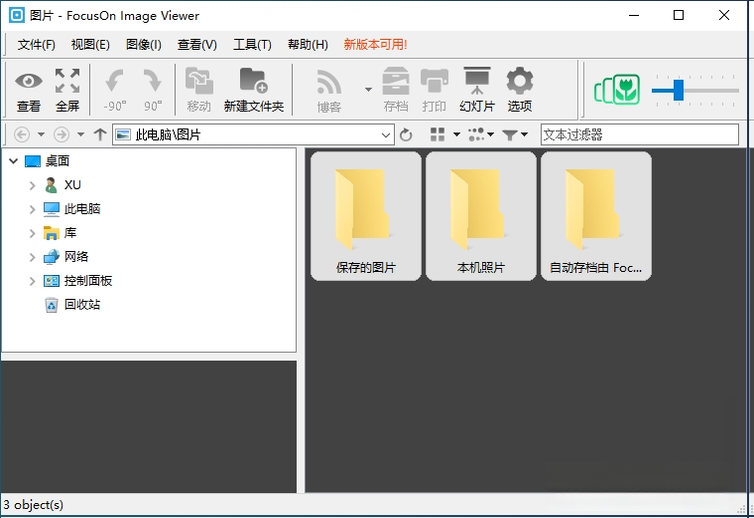Open forward history dropdown arrow
Image resolution: width=754 pixels, height=518 pixels.
tap(81, 135)
